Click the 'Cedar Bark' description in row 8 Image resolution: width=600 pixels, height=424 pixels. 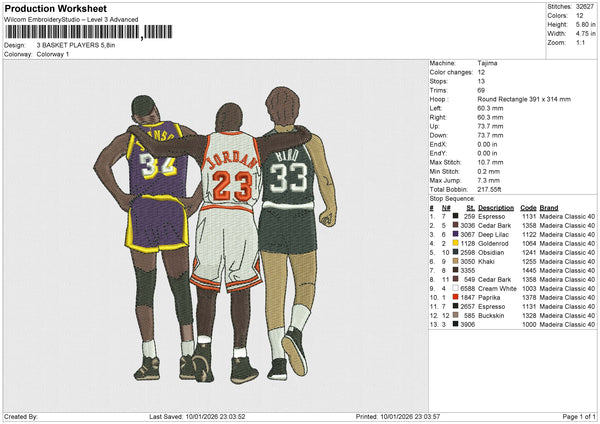pos(494,279)
